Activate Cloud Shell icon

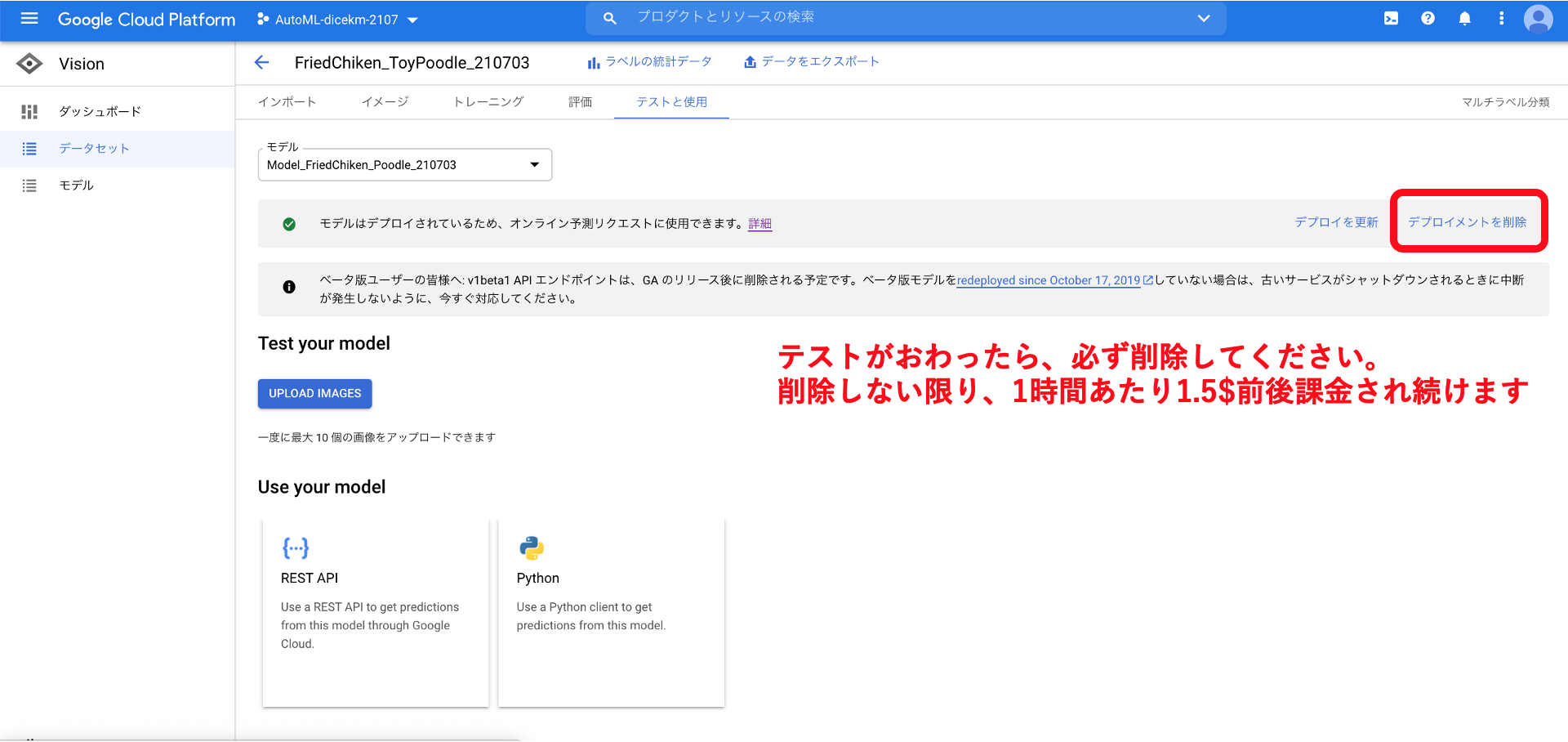pos(1391,18)
